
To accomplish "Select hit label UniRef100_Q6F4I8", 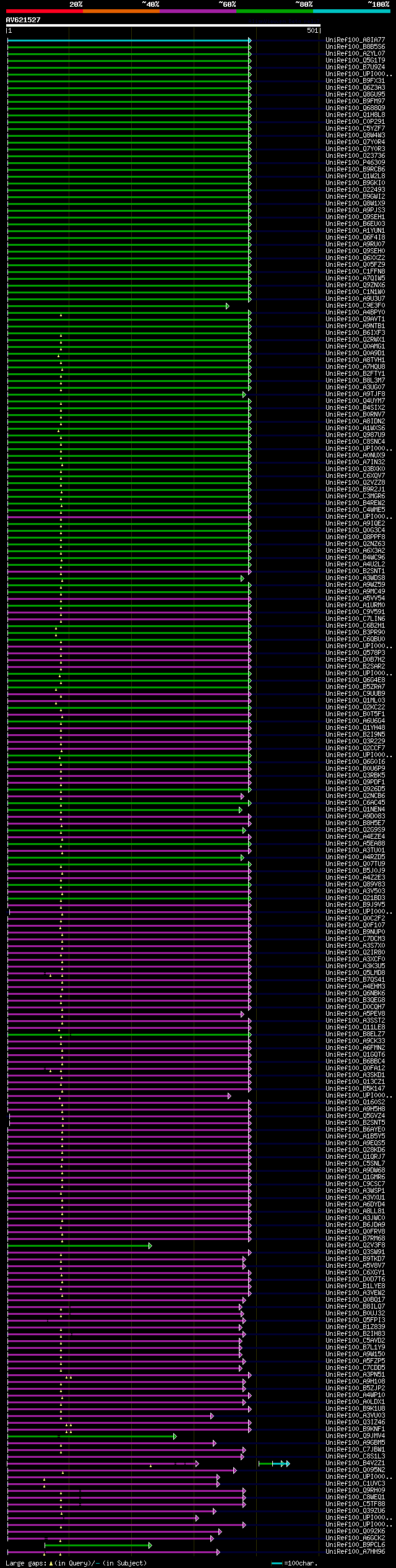I will (355, 238).
